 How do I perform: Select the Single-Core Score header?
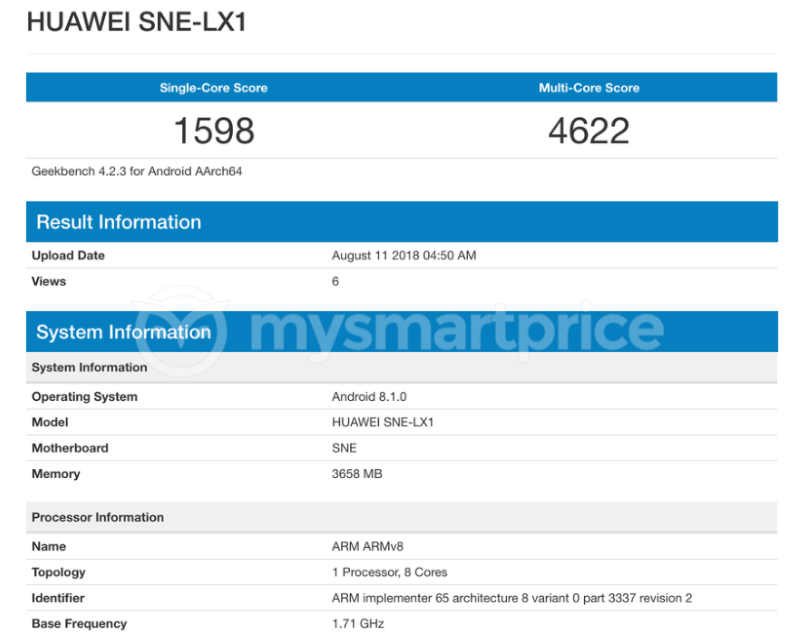tap(213, 88)
